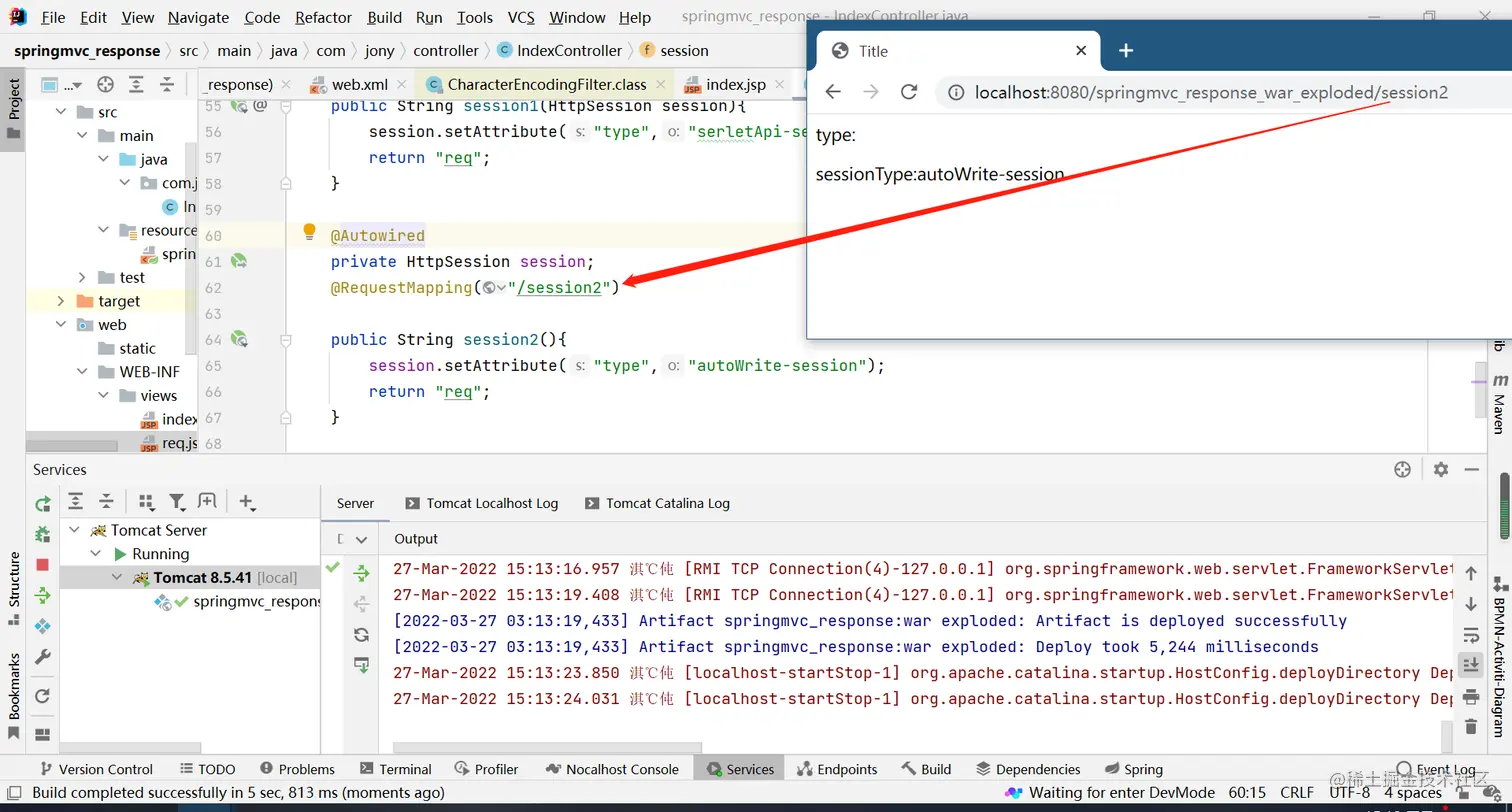This screenshot has height=812, width=1512.
Task: Collapse the Tomcat Server node in Services
Action: 74,530
